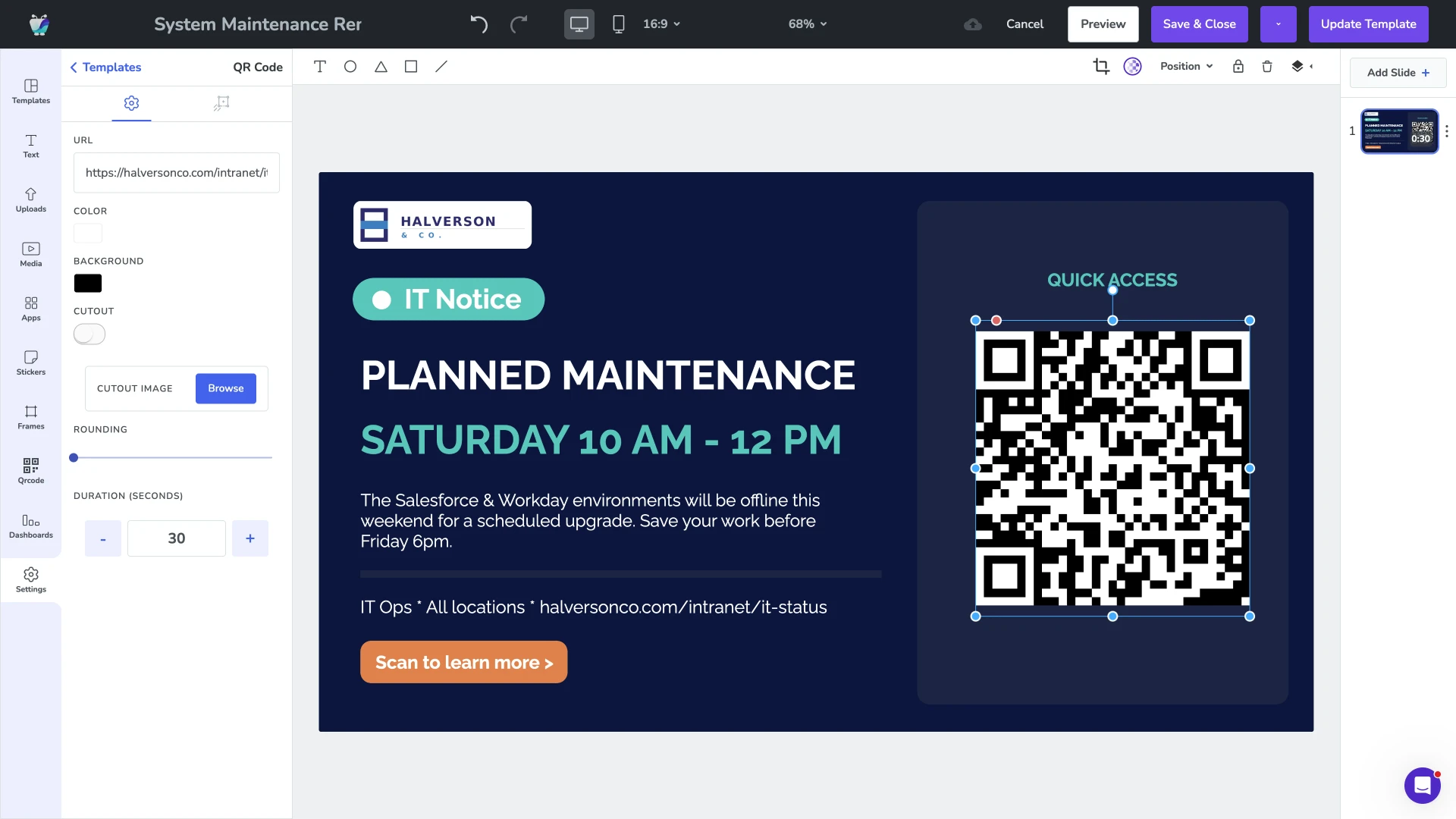Select the Salesforce & Workday paragraph

click(x=590, y=521)
